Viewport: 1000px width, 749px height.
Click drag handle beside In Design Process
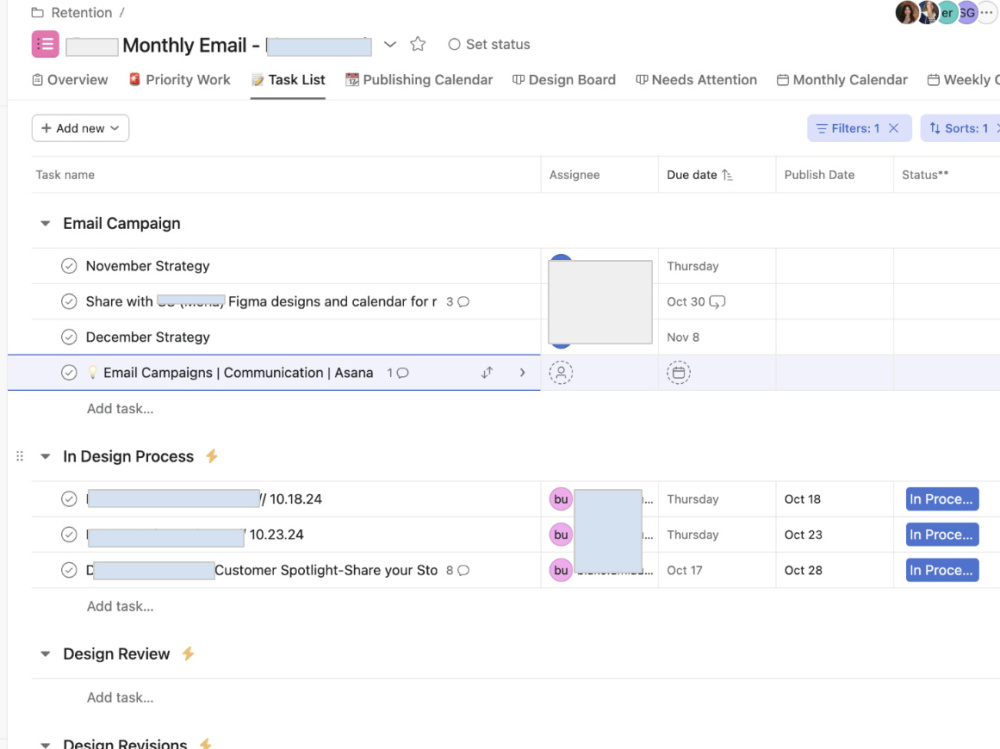20,456
